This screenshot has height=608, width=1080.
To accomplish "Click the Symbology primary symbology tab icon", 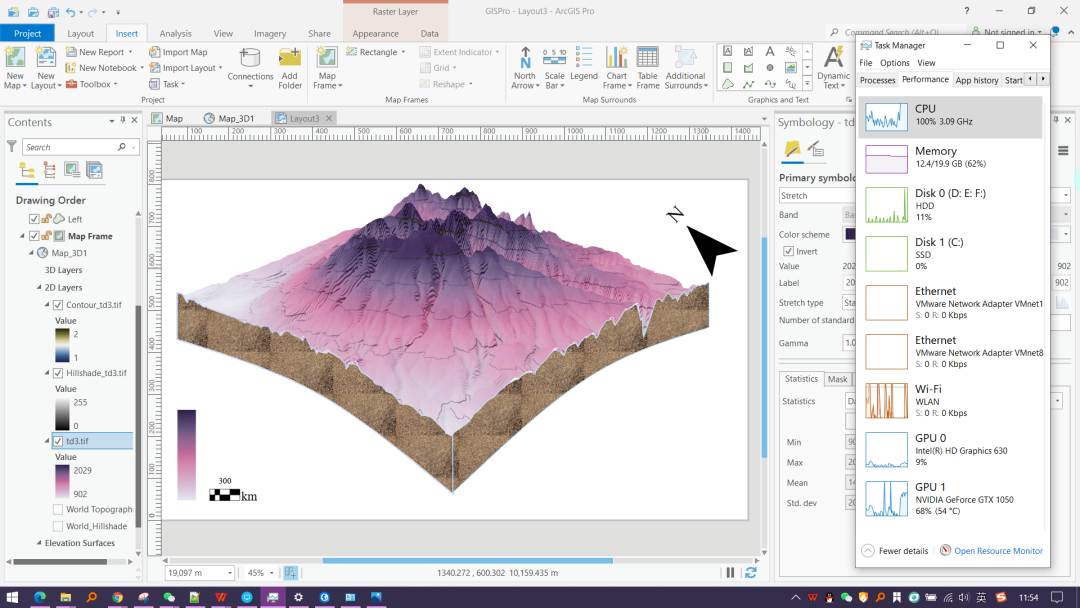I will click(792, 149).
